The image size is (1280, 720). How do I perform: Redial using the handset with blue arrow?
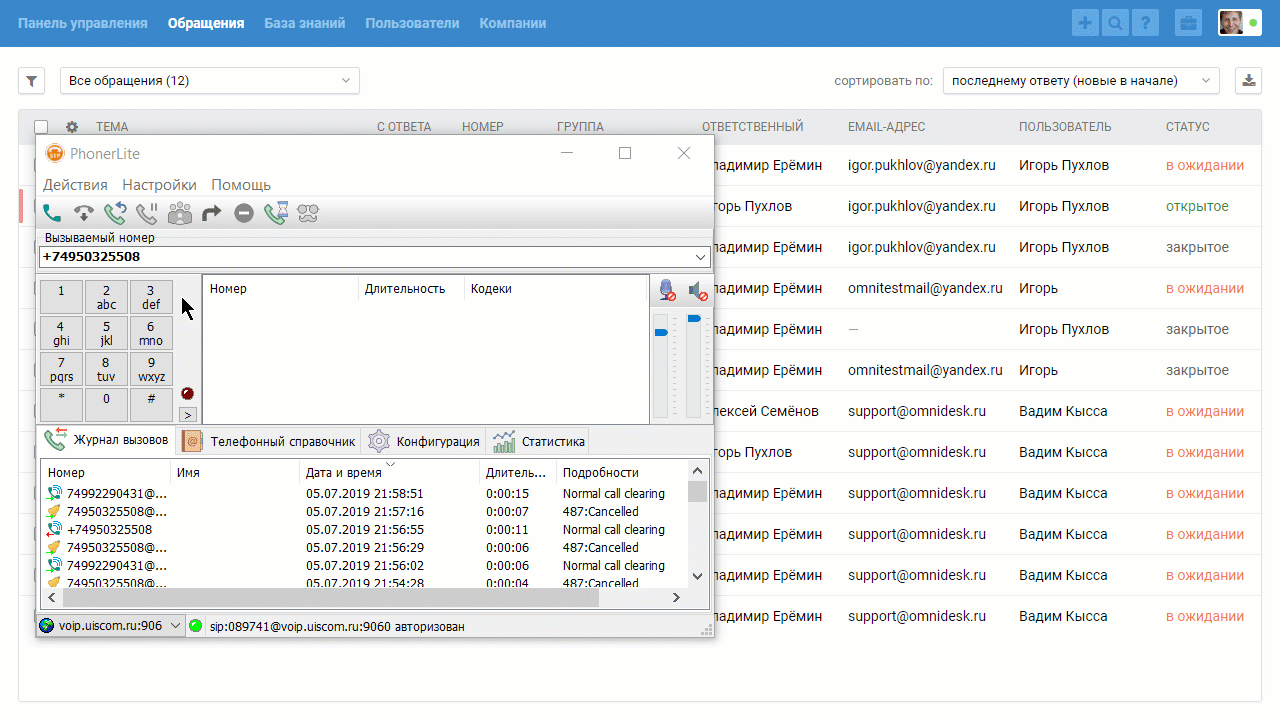pos(115,212)
